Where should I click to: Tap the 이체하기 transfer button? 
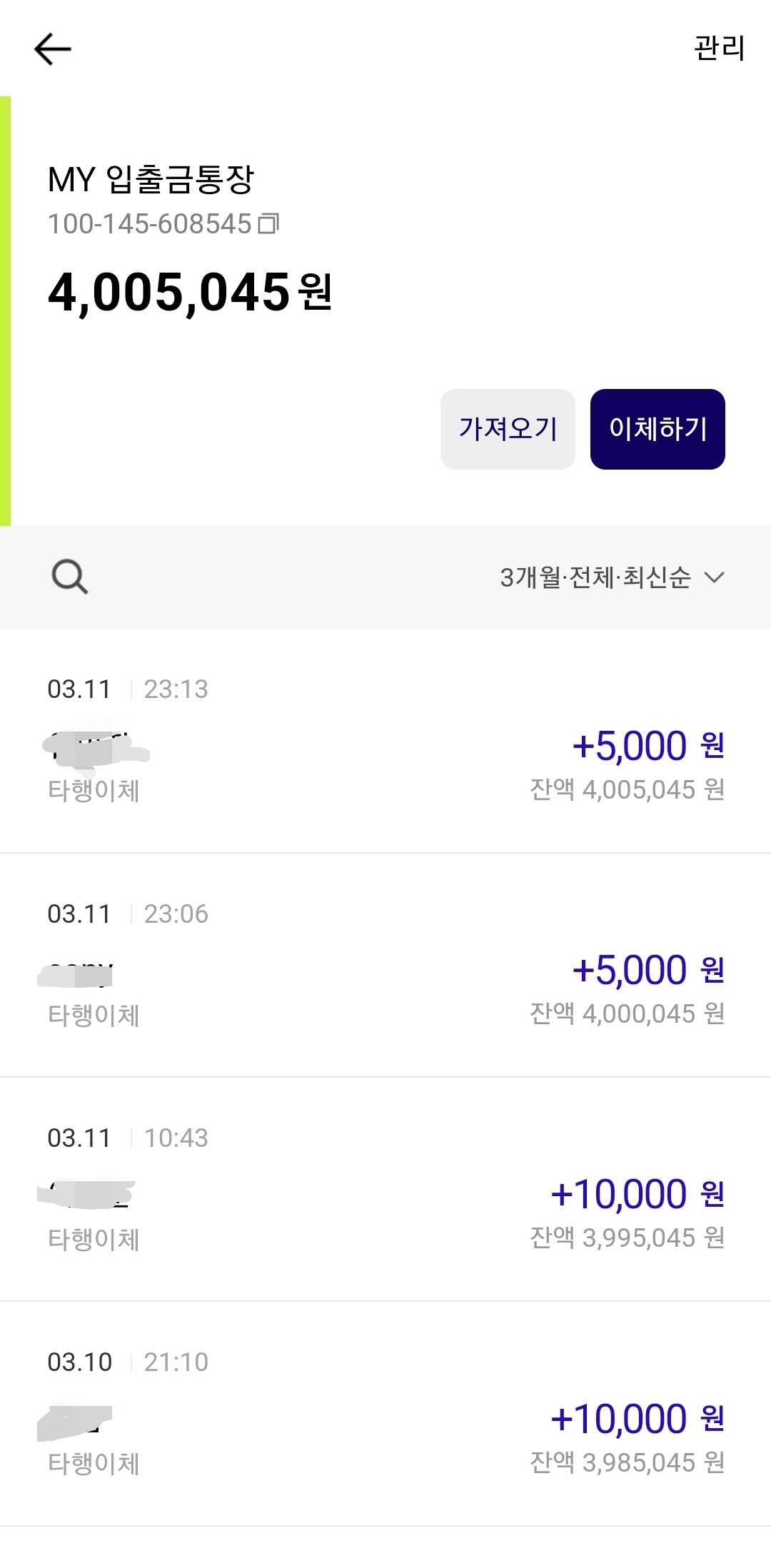657,429
